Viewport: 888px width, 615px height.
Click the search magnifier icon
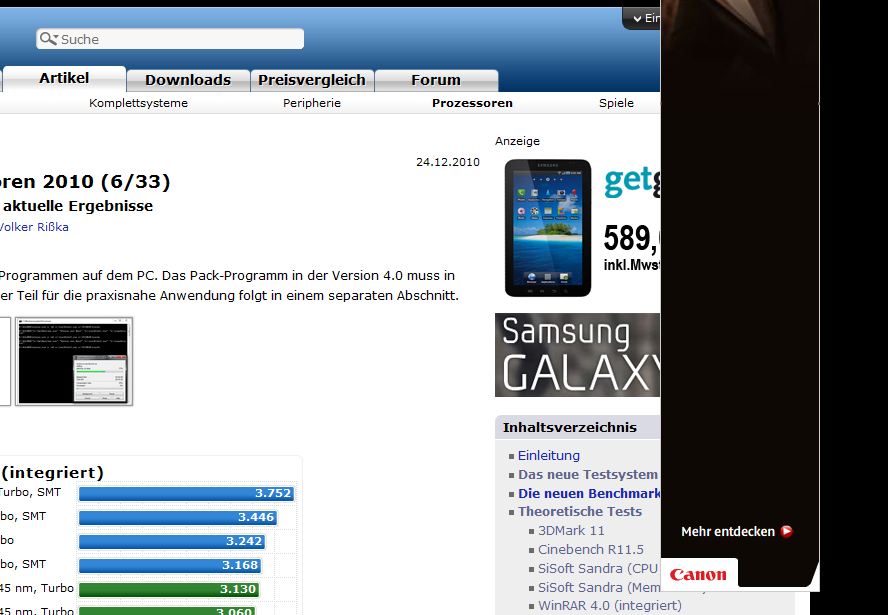pos(48,39)
